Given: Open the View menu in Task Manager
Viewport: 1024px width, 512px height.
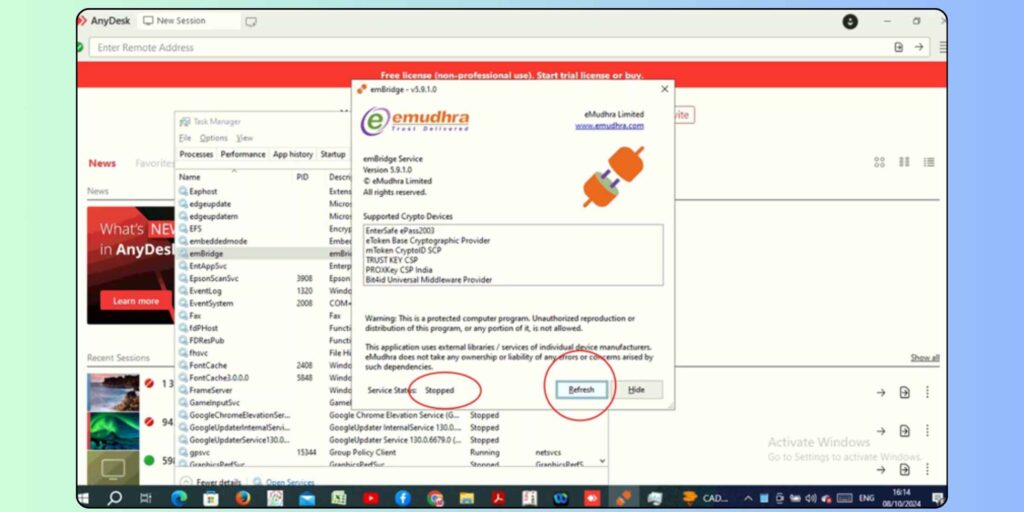Looking at the screenshot, I should [244, 138].
